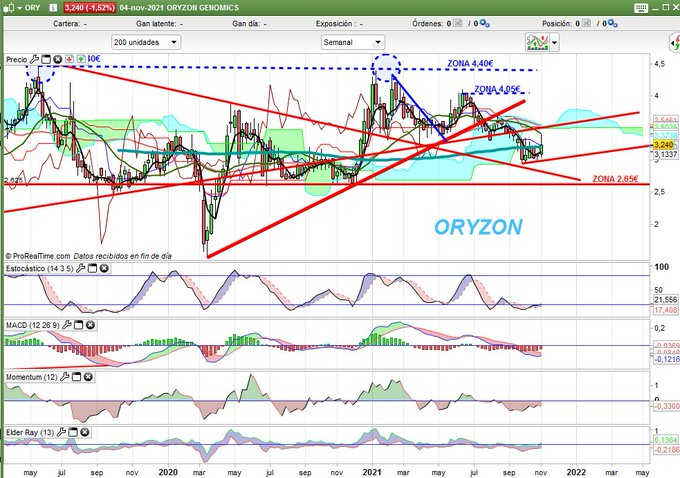Click the green buy marker icon in Precio
680x478 pixels.
[x=81, y=59]
